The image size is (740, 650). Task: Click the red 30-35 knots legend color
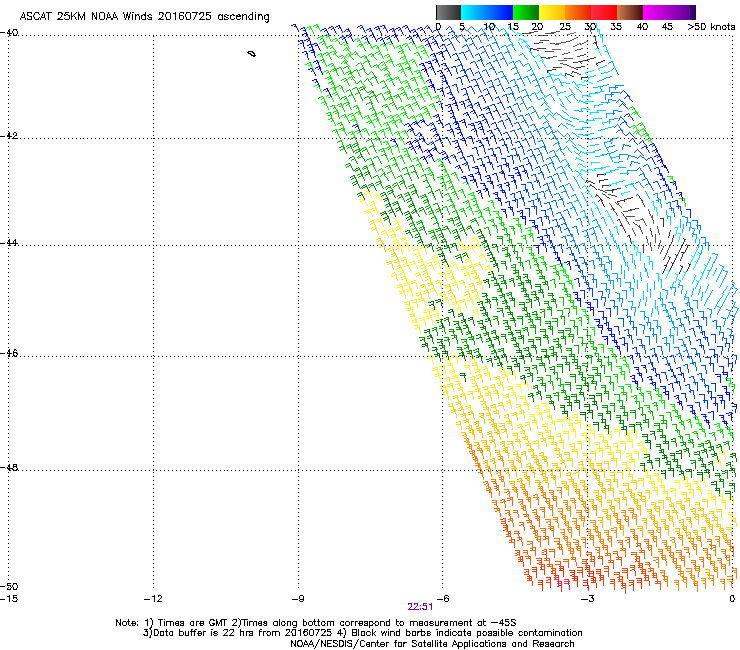tap(604, 12)
